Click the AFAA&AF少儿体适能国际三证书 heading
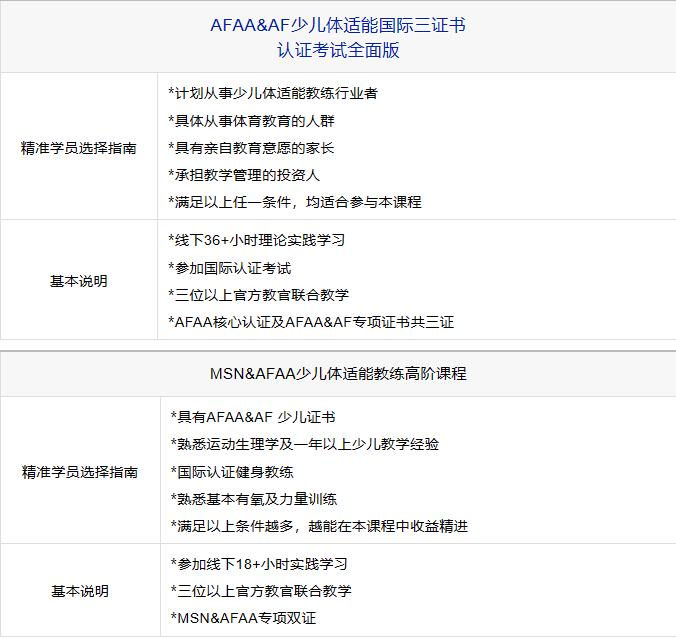Image resolution: width=676 pixels, height=639 pixels. tap(338, 25)
